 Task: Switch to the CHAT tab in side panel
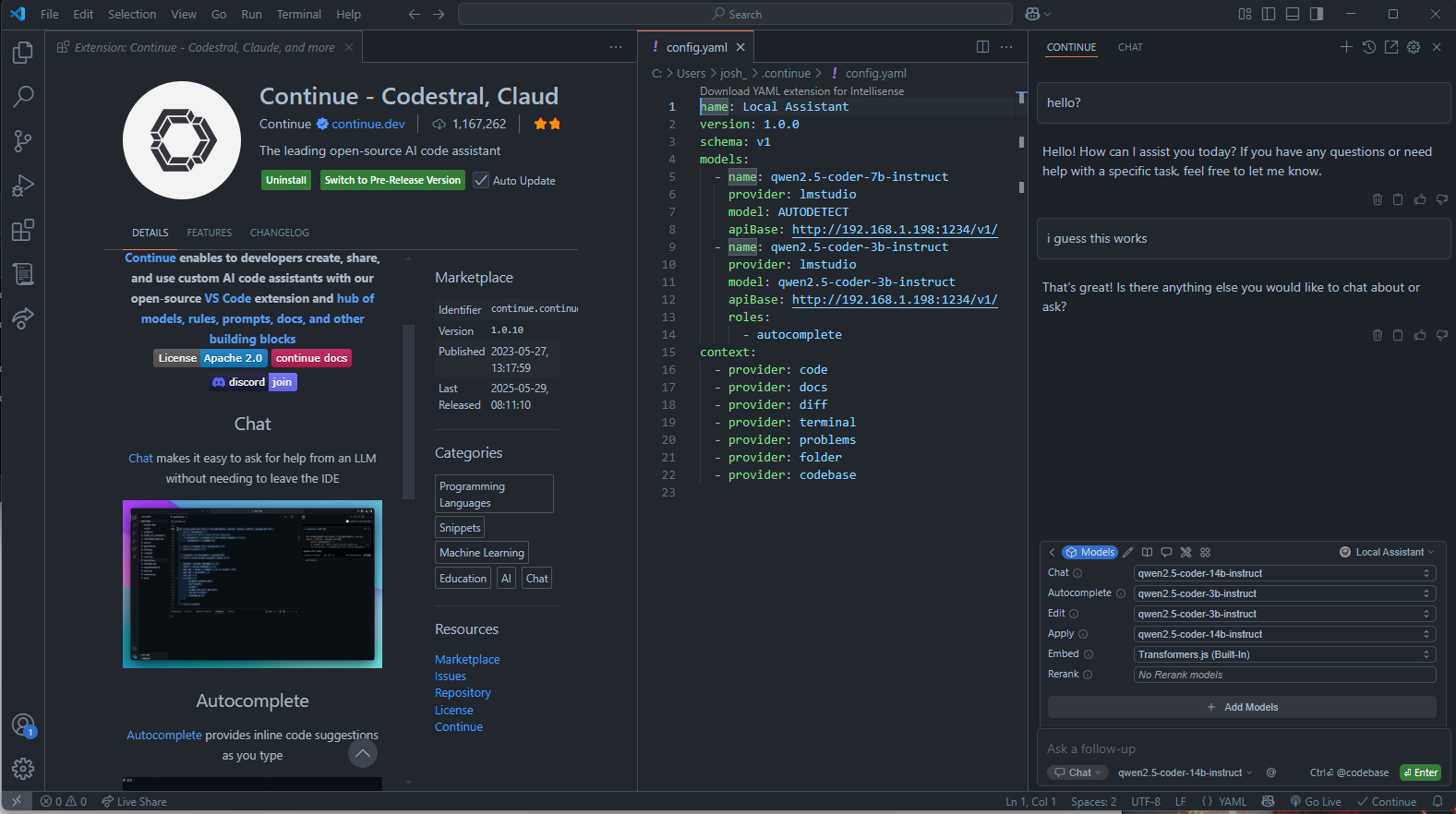1130,47
